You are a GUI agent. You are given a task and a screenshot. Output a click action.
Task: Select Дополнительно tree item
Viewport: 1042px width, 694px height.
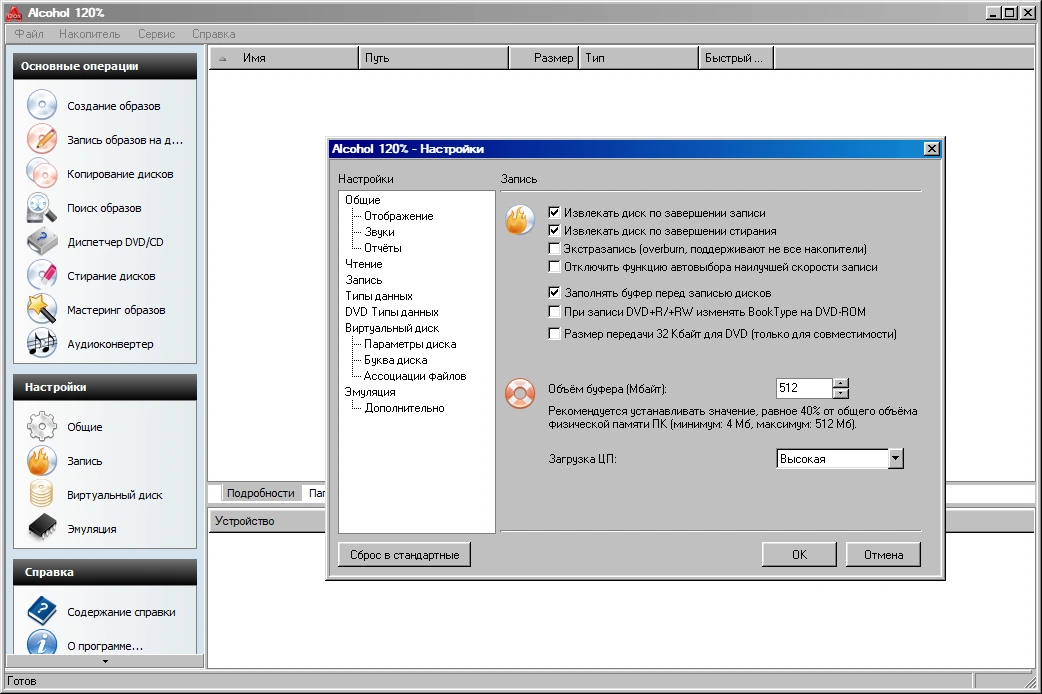pyautogui.click(x=405, y=407)
